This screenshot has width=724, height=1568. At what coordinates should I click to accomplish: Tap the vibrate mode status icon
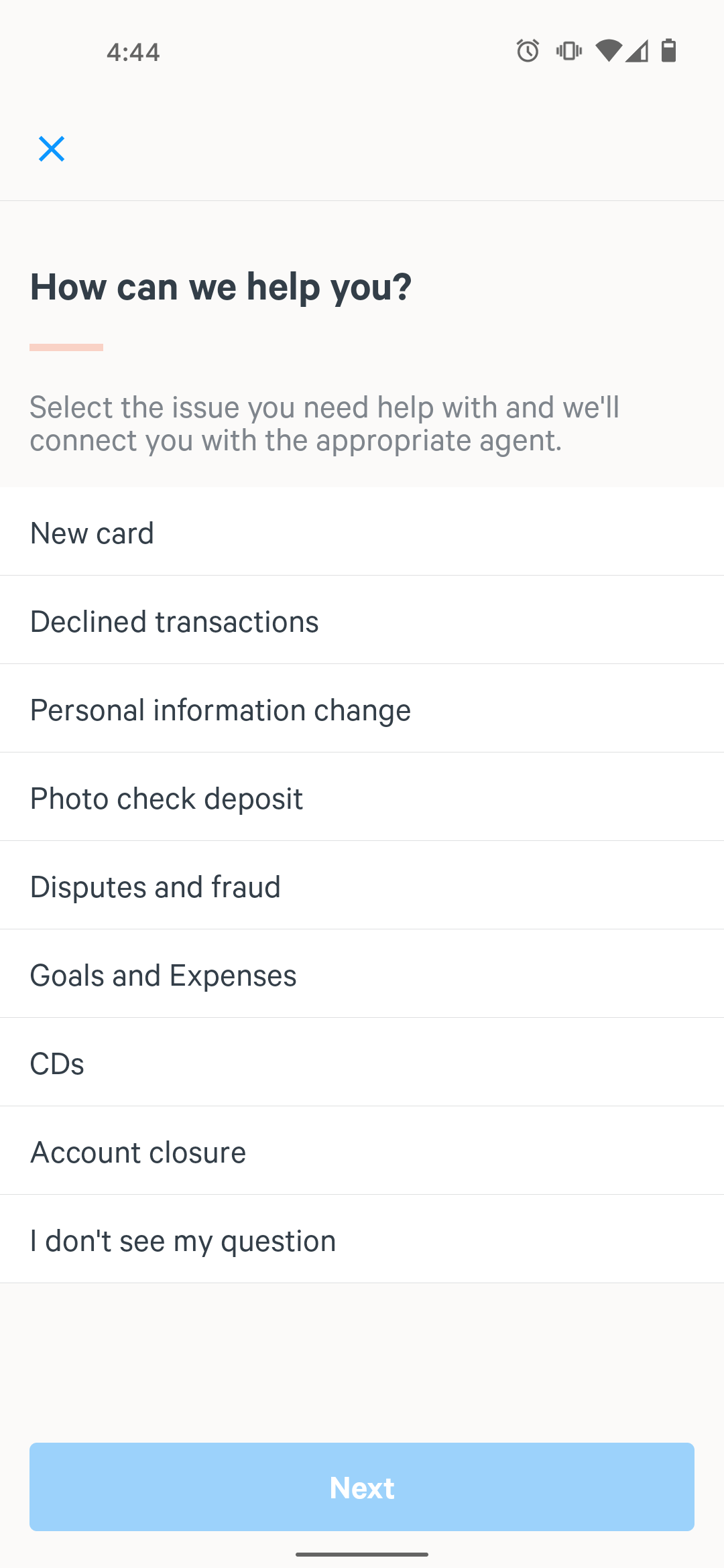(x=568, y=51)
